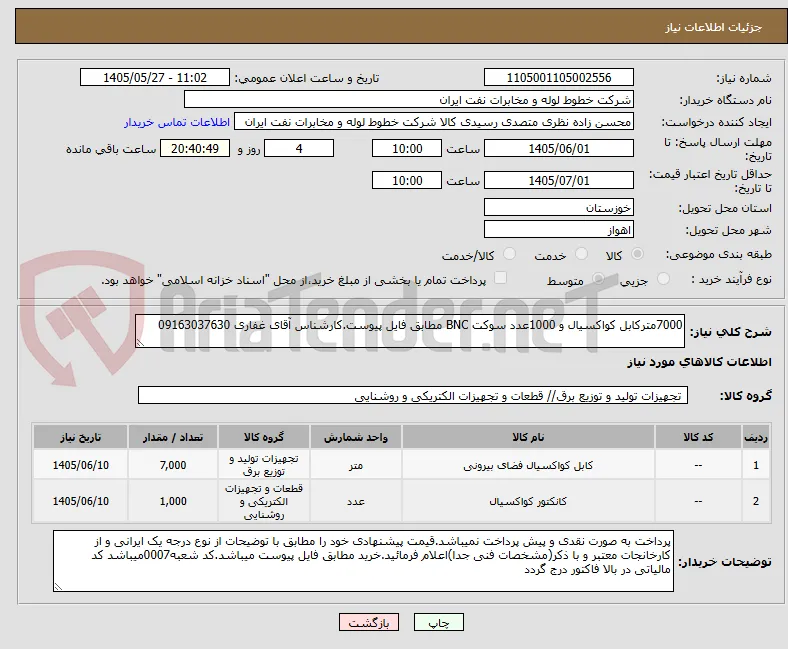Click the واحد شمارش column header

click(x=356, y=437)
